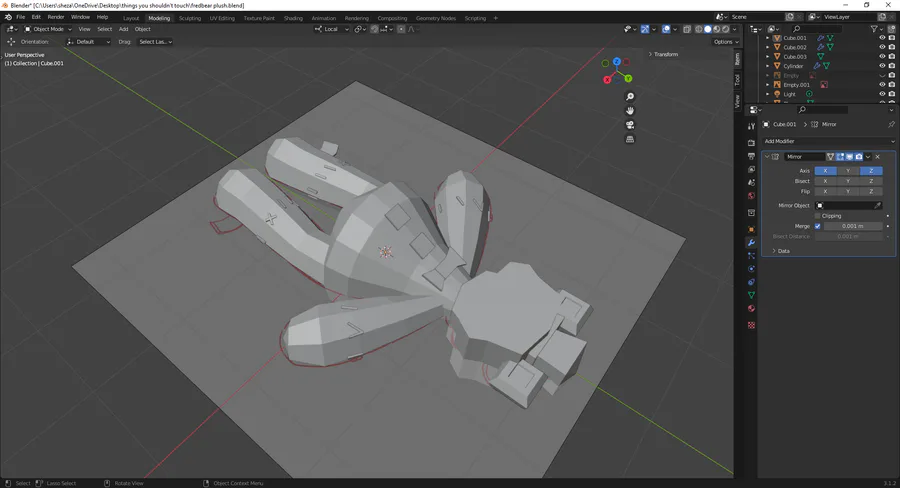This screenshot has height=488, width=900.
Task: Toggle Mirror modifier show in render
Action: 859,157
